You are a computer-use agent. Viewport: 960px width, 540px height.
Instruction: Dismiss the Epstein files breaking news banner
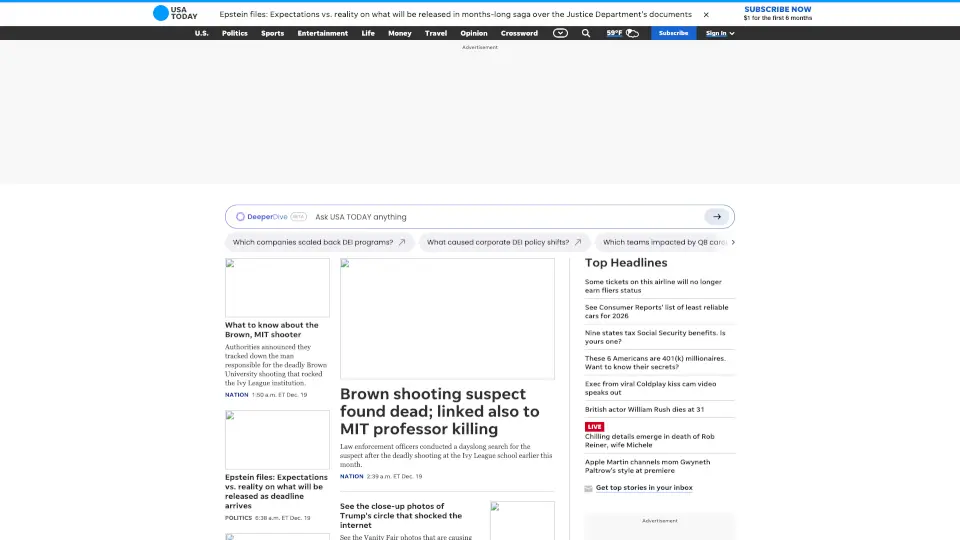tap(706, 15)
